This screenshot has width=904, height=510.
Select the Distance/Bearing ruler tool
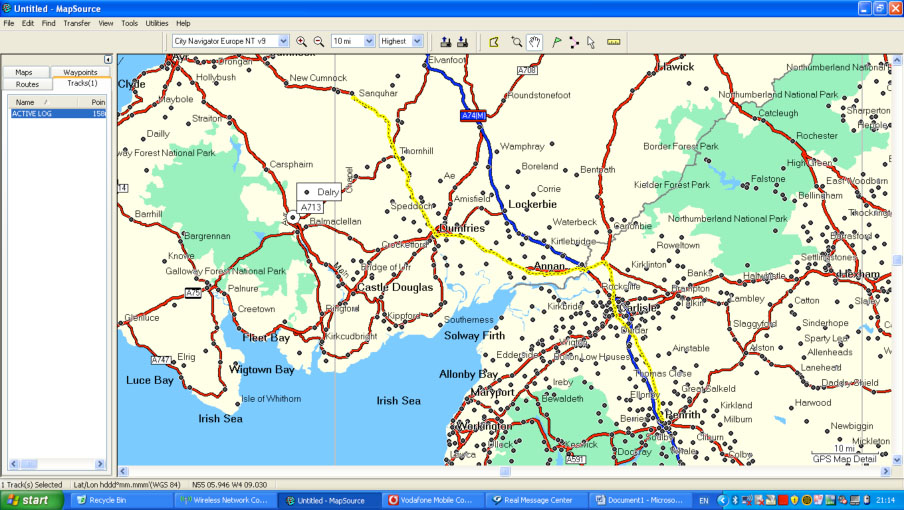(x=613, y=41)
